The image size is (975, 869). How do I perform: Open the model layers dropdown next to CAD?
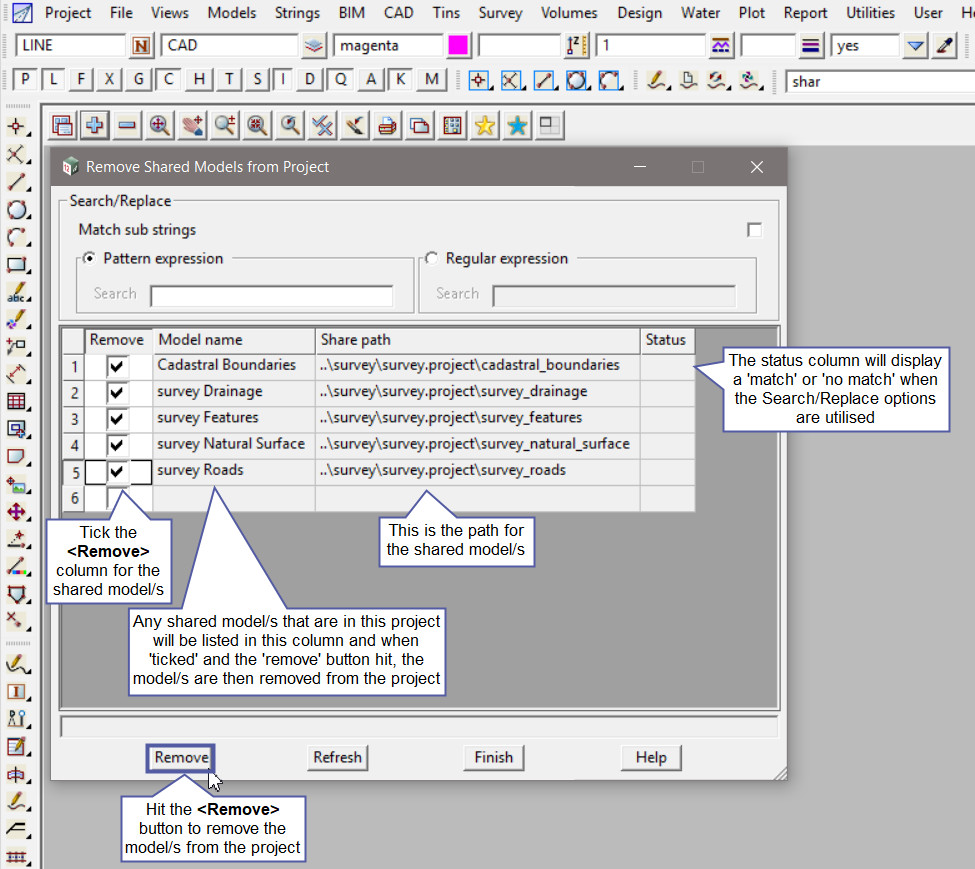click(x=315, y=46)
